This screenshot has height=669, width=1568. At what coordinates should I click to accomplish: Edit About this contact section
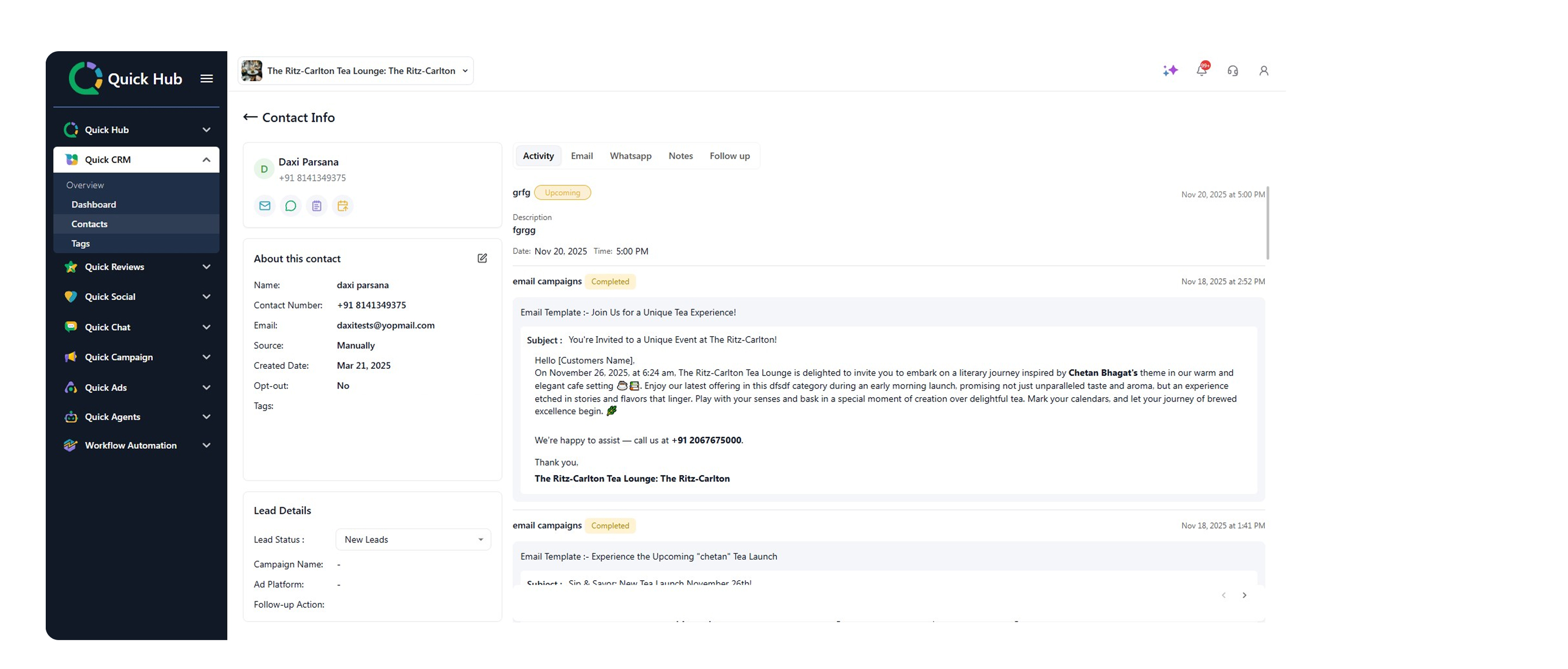tap(482, 258)
